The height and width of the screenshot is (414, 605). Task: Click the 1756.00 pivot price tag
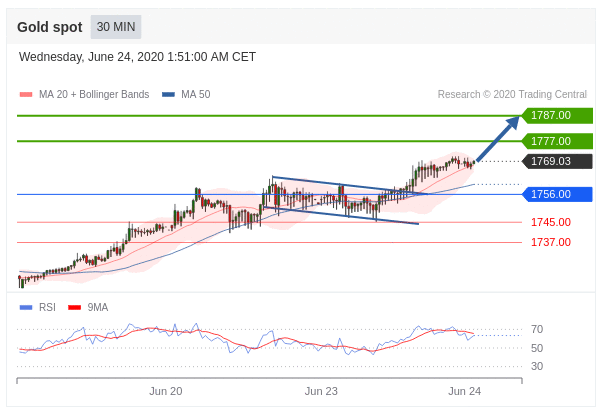[557, 194]
